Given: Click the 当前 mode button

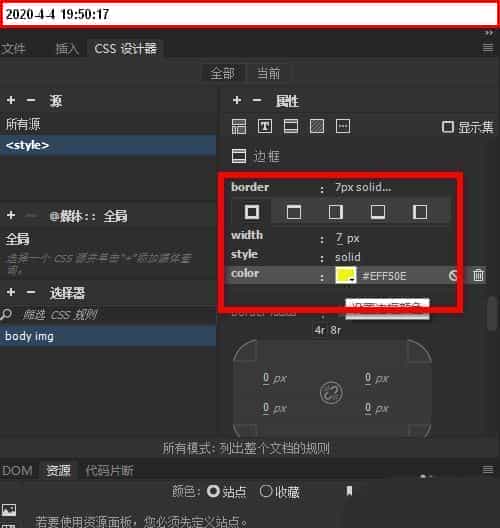Looking at the screenshot, I should 268,73.
